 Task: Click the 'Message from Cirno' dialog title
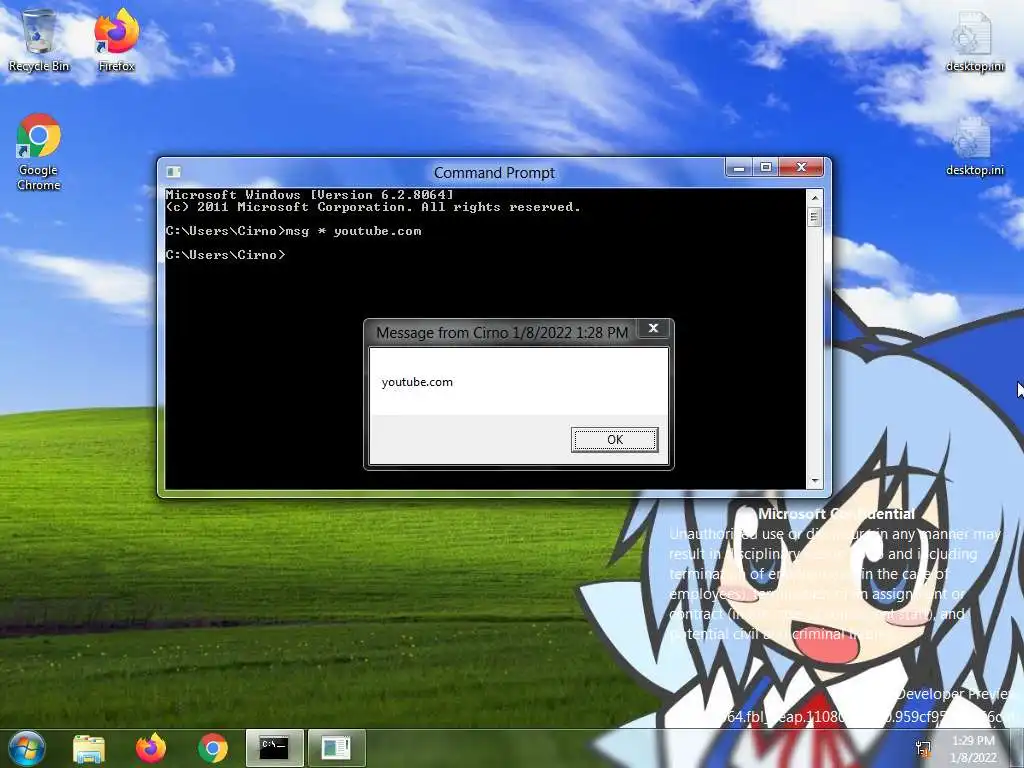502,333
